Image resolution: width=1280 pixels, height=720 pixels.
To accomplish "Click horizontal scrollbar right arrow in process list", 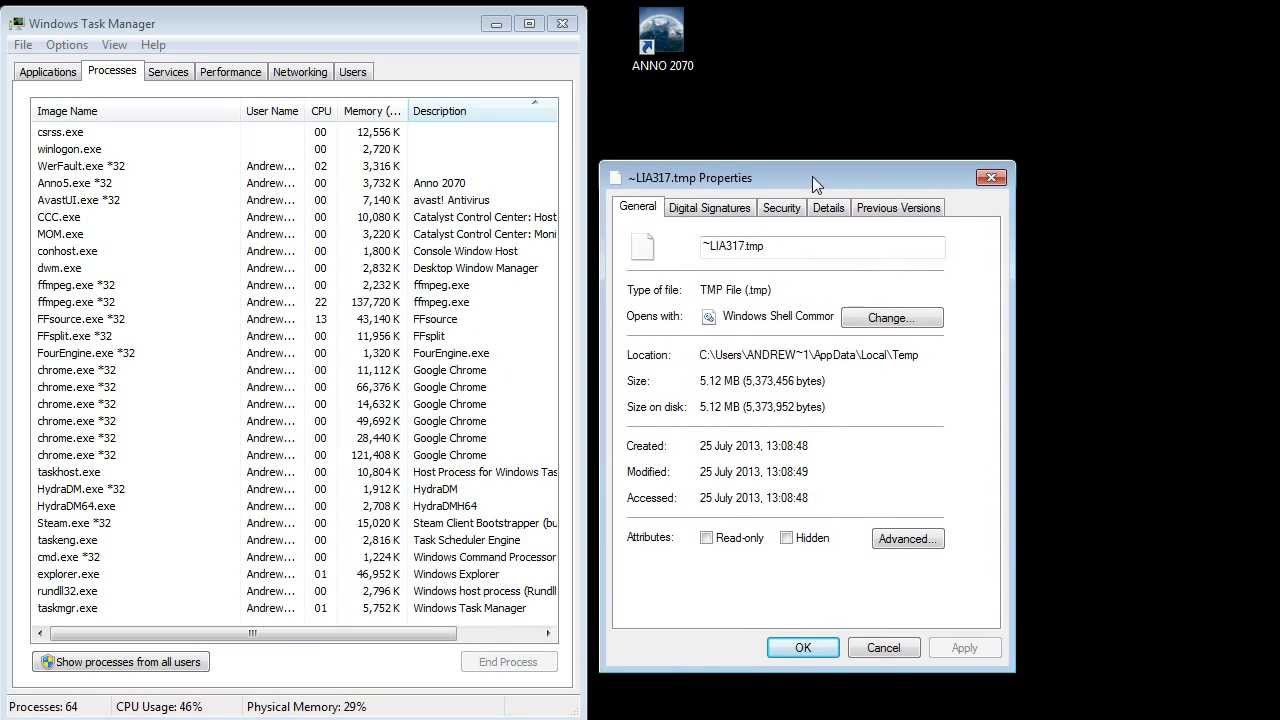I will (x=548, y=633).
